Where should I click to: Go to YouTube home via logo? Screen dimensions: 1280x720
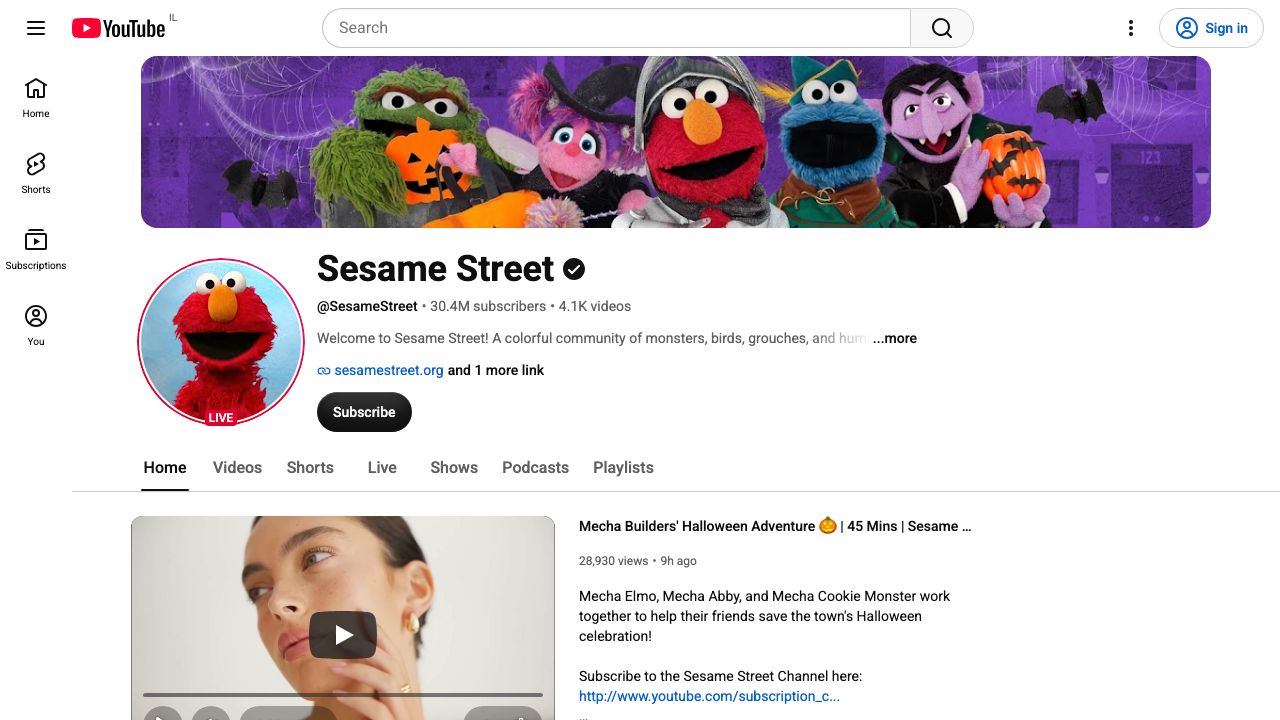118,28
